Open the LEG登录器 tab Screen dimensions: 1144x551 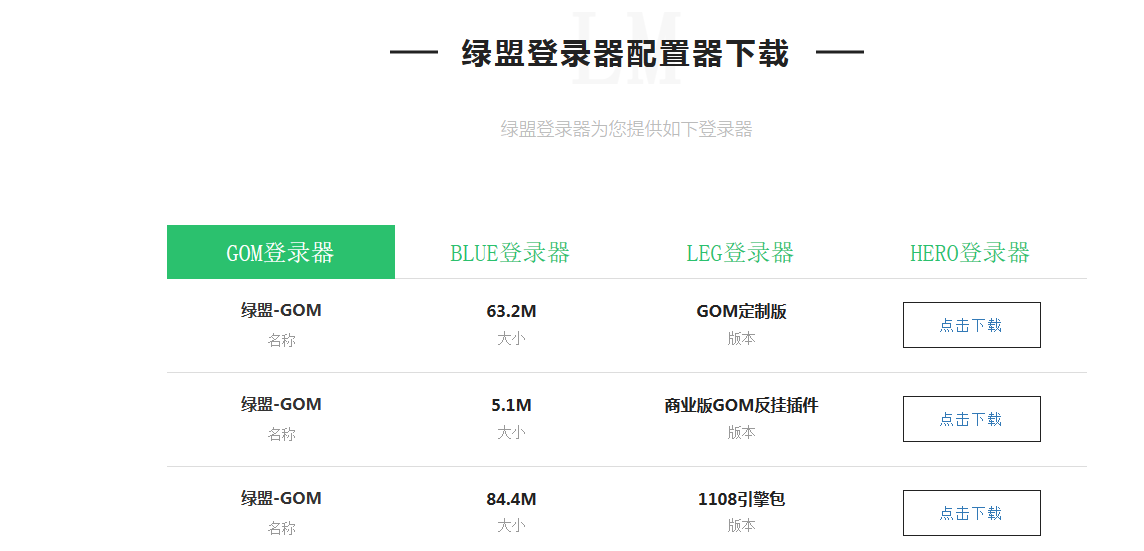[740, 252]
